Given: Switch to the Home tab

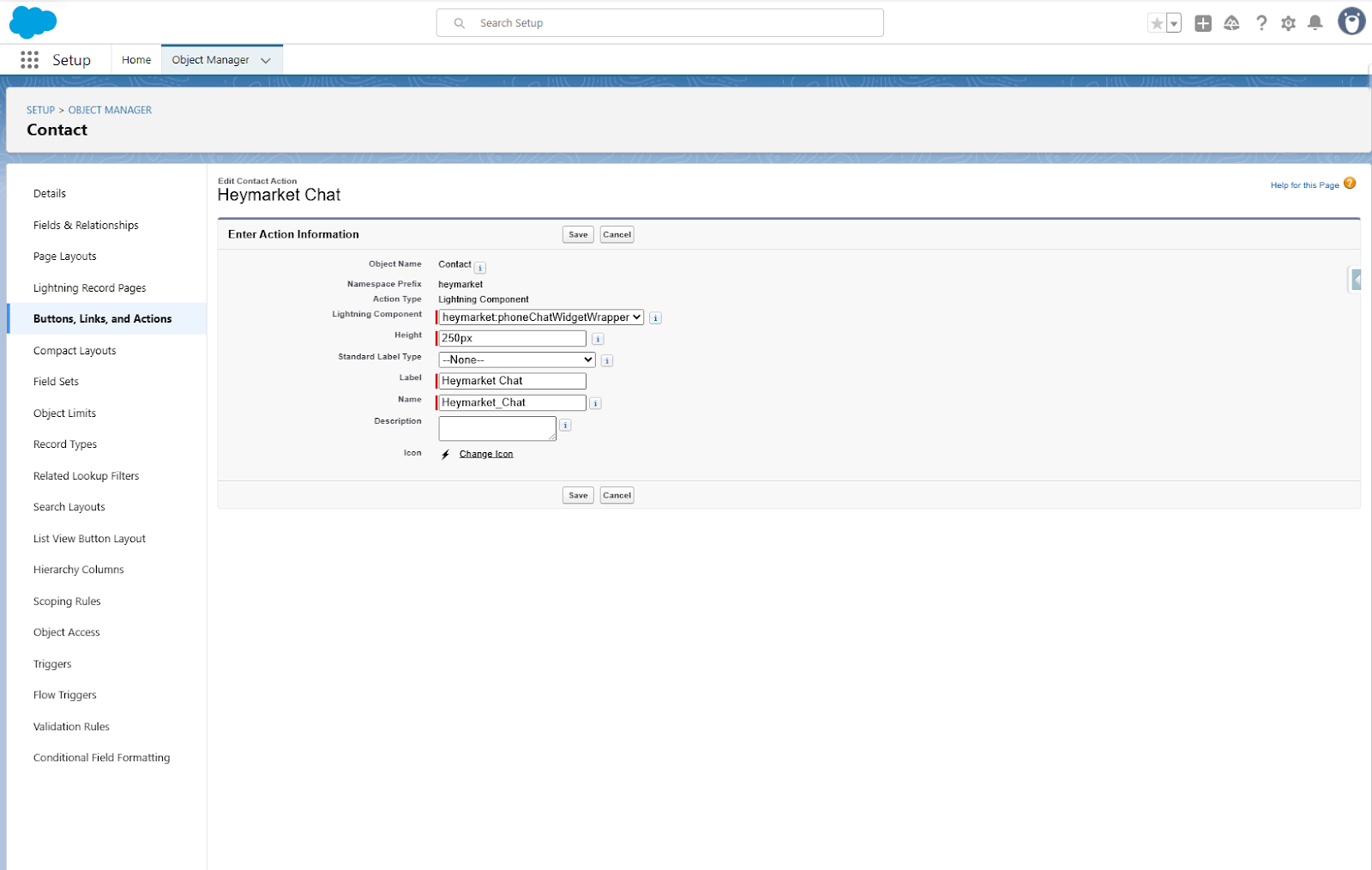Looking at the screenshot, I should tap(136, 60).
